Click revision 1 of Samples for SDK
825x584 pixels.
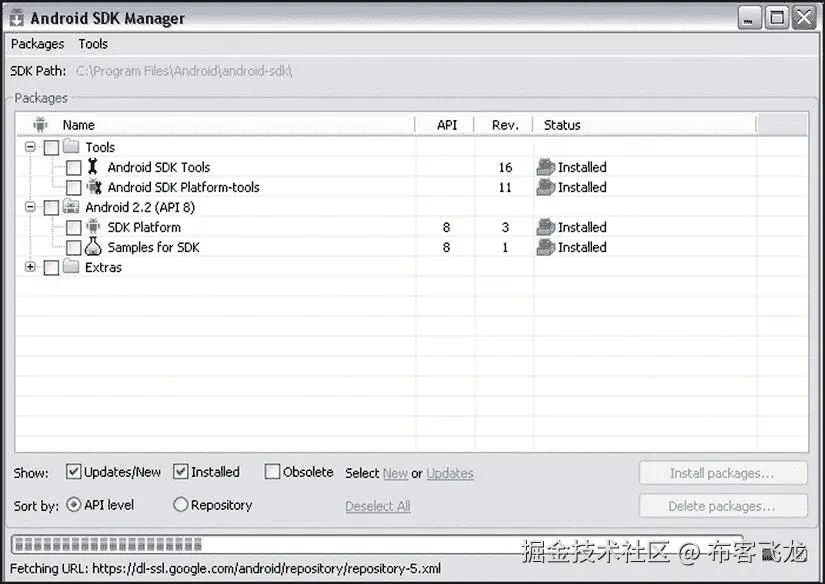point(505,247)
